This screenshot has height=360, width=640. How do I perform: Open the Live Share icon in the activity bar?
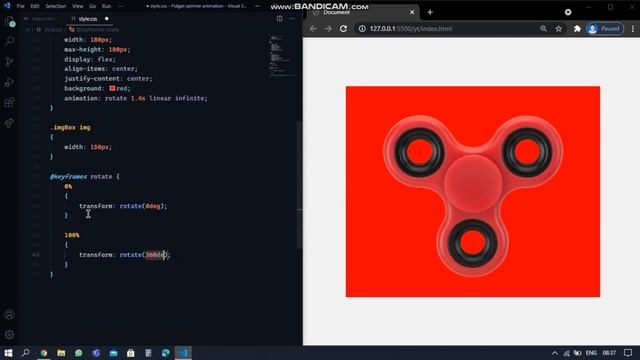click(x=9, y=122)
